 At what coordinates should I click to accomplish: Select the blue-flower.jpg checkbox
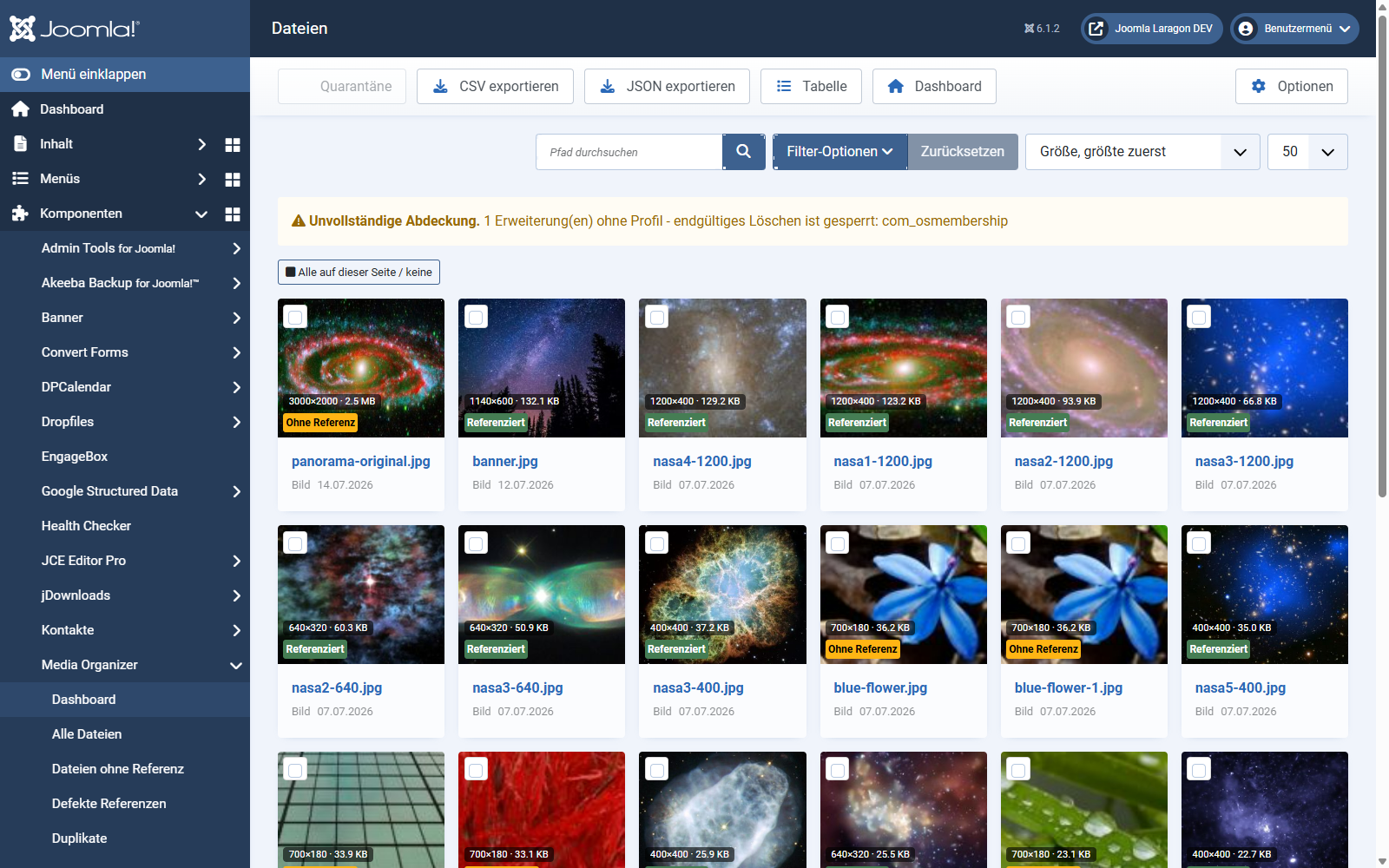[838, 543]
